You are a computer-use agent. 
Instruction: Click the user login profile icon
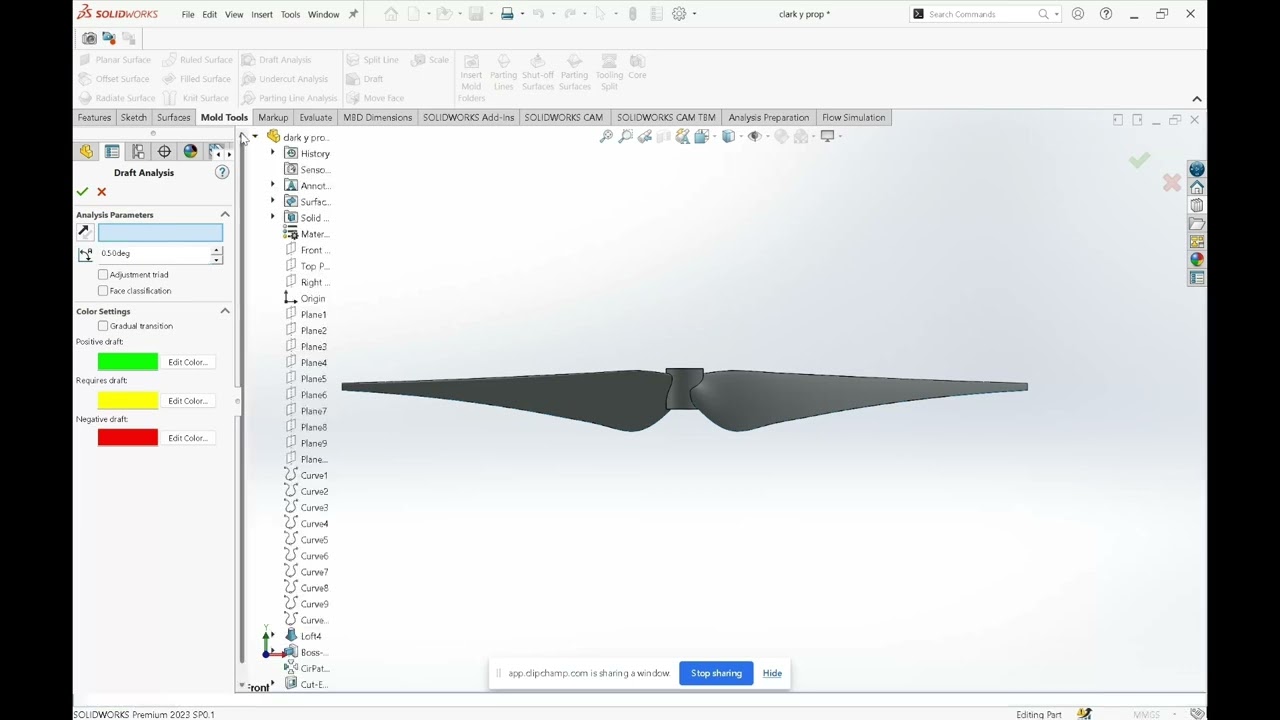click(x=1078, y=14)
